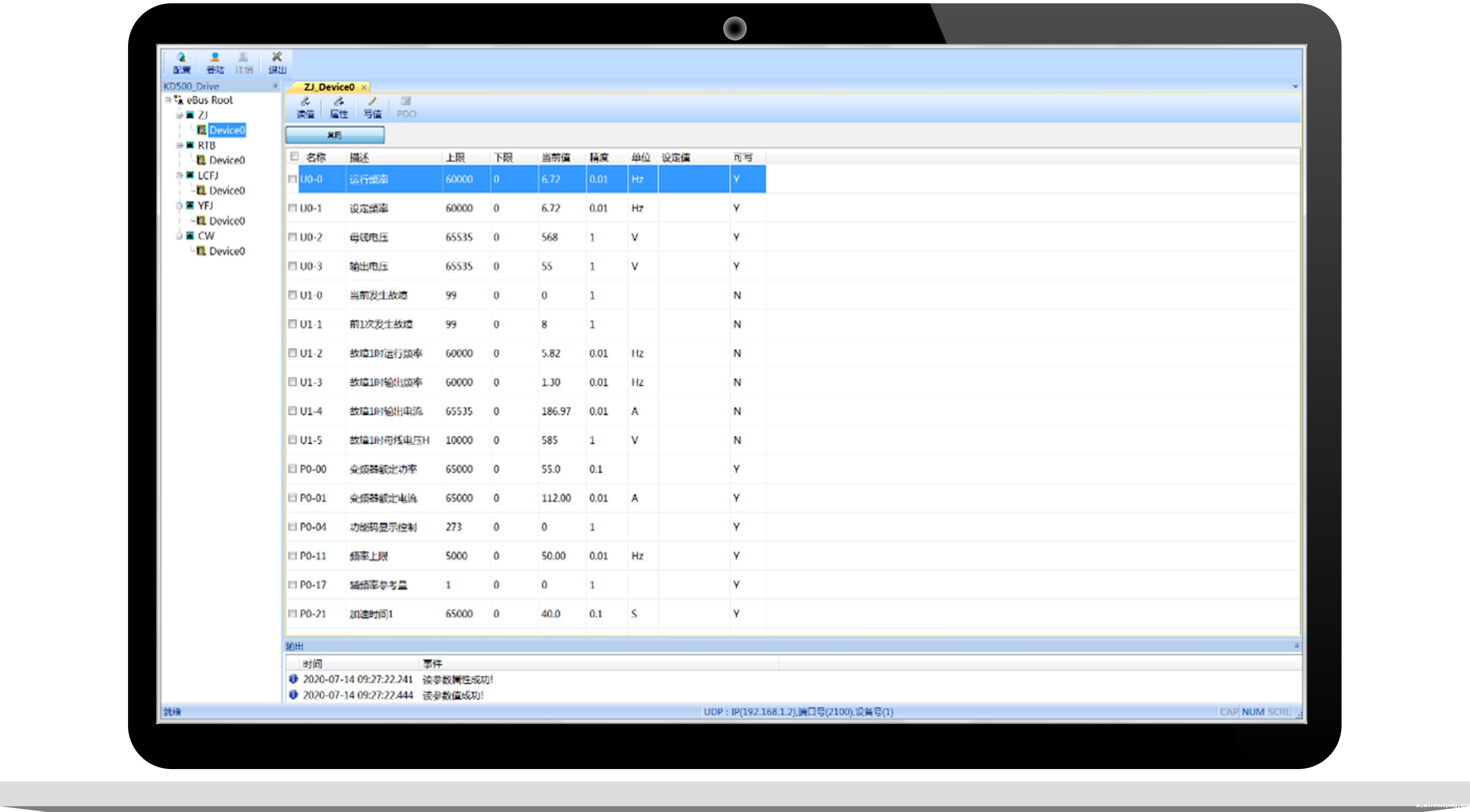
Task: Select Device0 under the LCFJ node
Action: tap(226, 190)
